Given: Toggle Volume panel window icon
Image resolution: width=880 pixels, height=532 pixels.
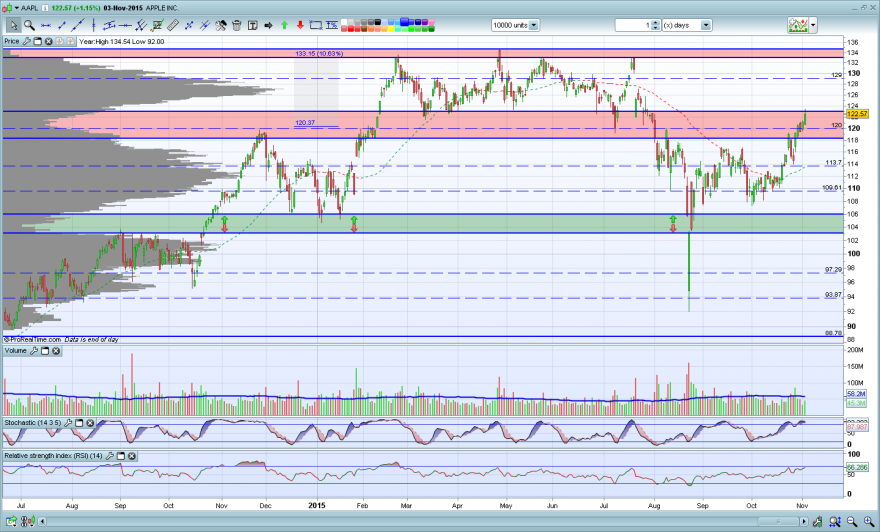Looking at the screenshot, I should pyautogui.click(x=45, y=351).
